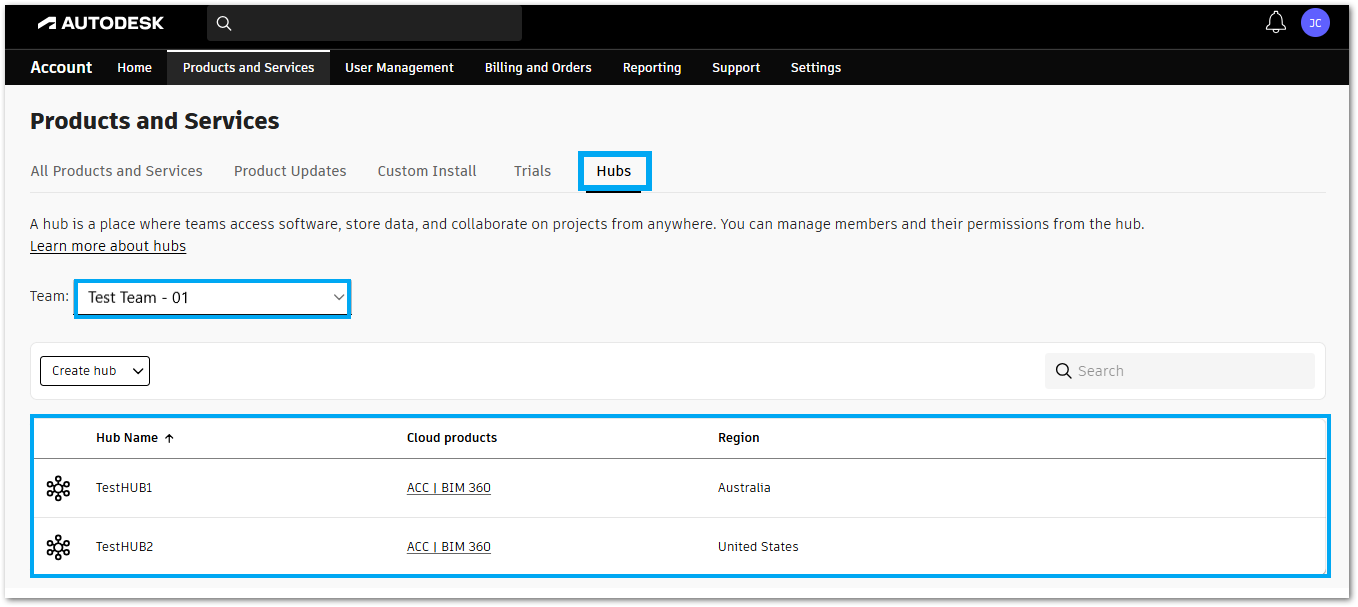The height and width of the screenshot is (607, 1358).
Task: Open ACC | BIM 360 link for TestHUB1
Action: pos(448,488)
